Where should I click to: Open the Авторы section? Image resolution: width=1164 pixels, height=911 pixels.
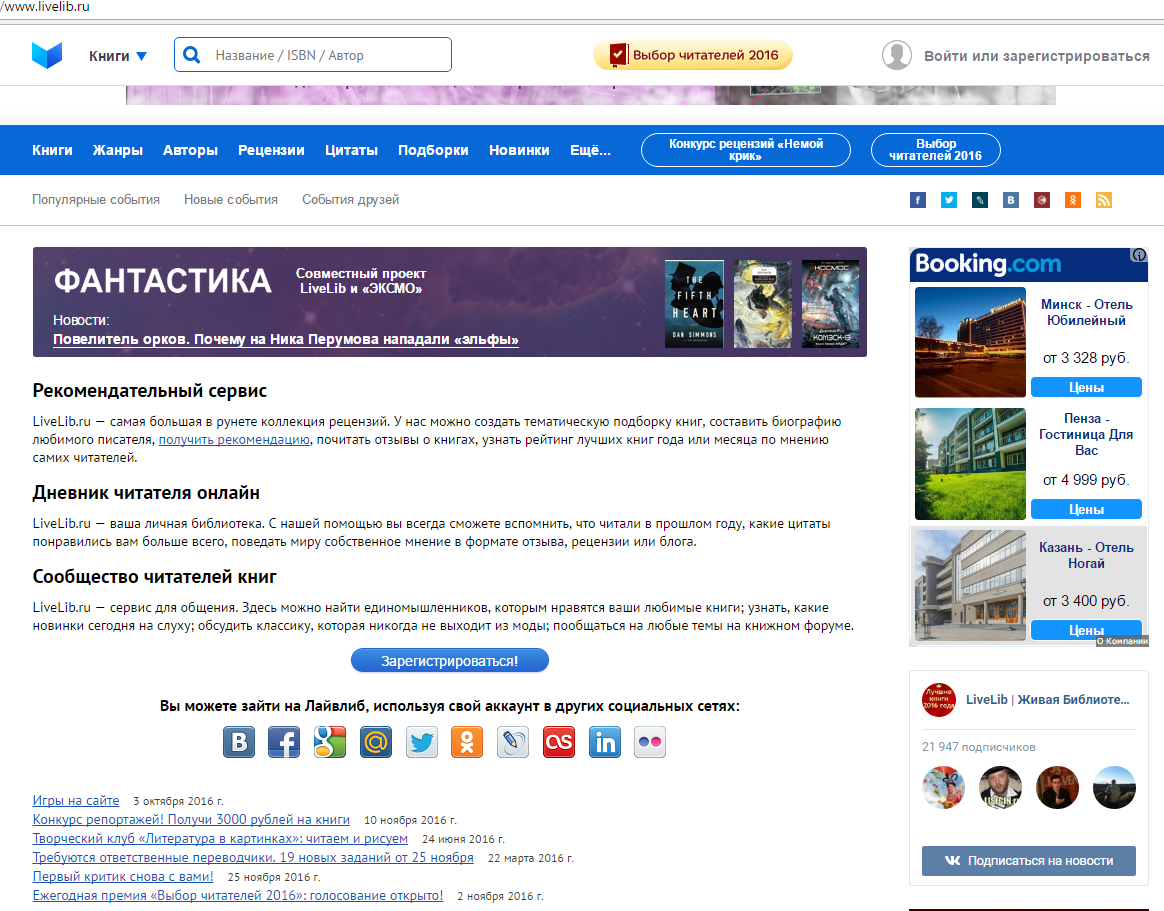point(191,150)
